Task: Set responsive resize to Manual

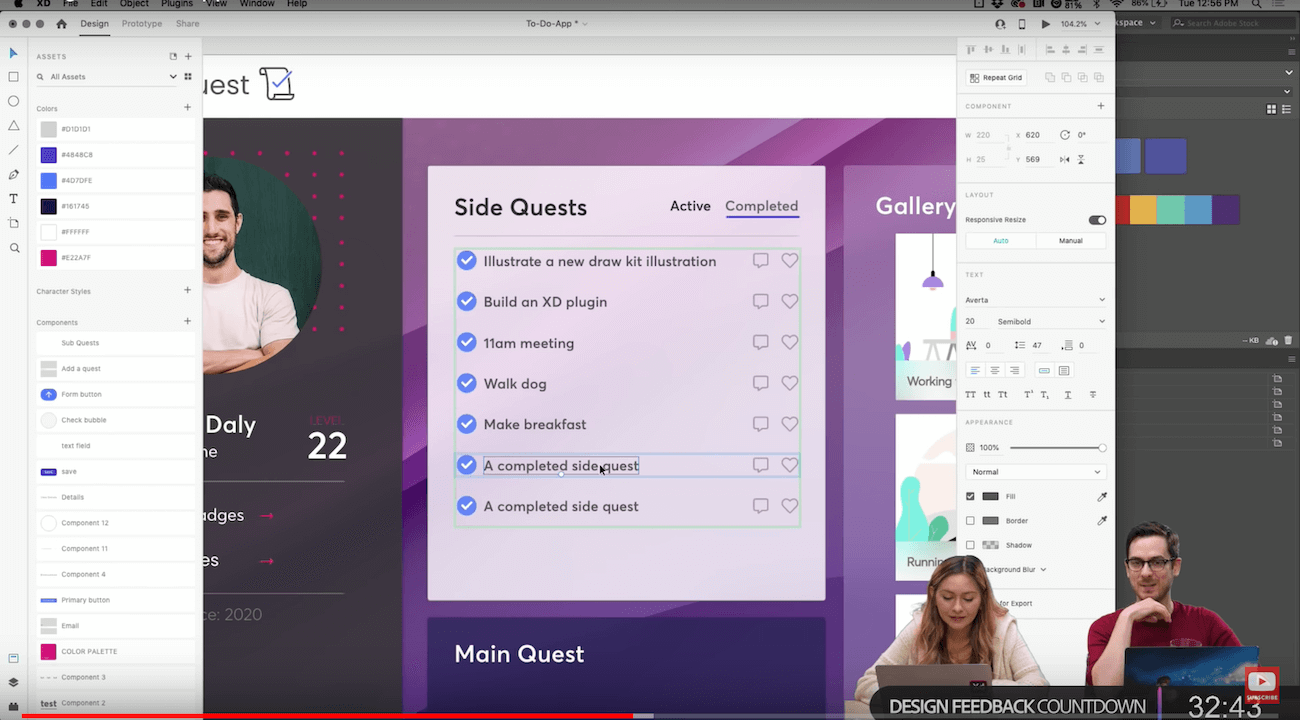Action: tap(1070, 240)
